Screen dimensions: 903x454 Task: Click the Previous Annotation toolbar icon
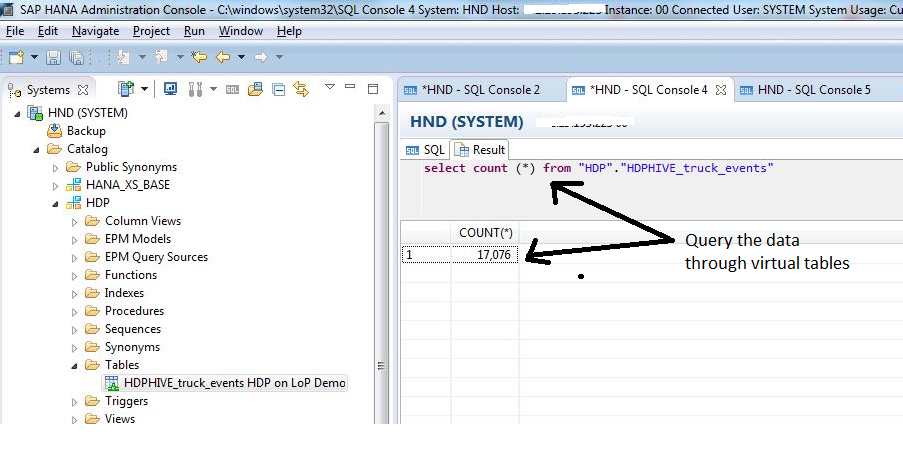(x=162, y=56)
